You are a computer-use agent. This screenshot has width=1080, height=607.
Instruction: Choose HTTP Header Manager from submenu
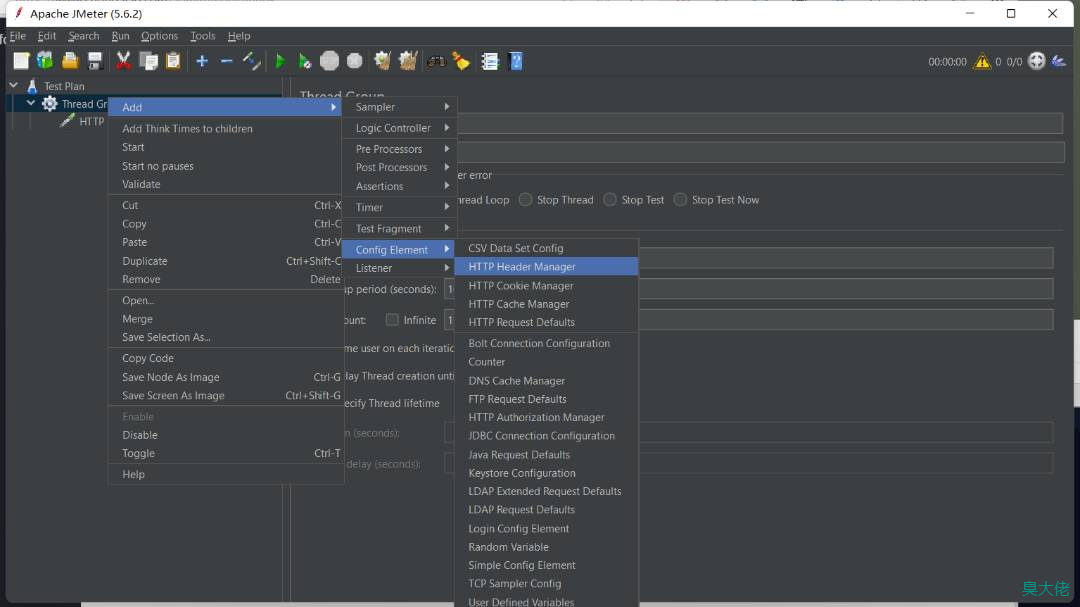click(x=546, y=267)
